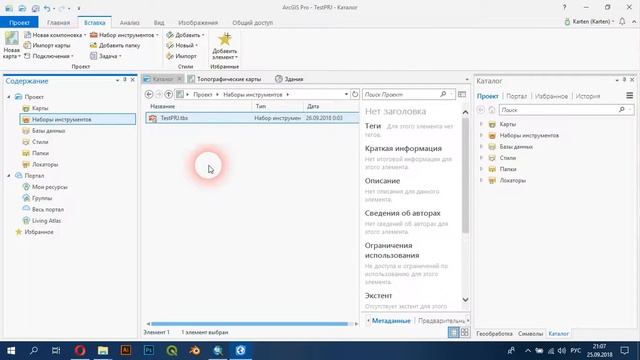Image resolution: width=640 pixels, height=360 pixels.
Task: Select TestPRJ.tbx row
Action: [x=252, y=118]
